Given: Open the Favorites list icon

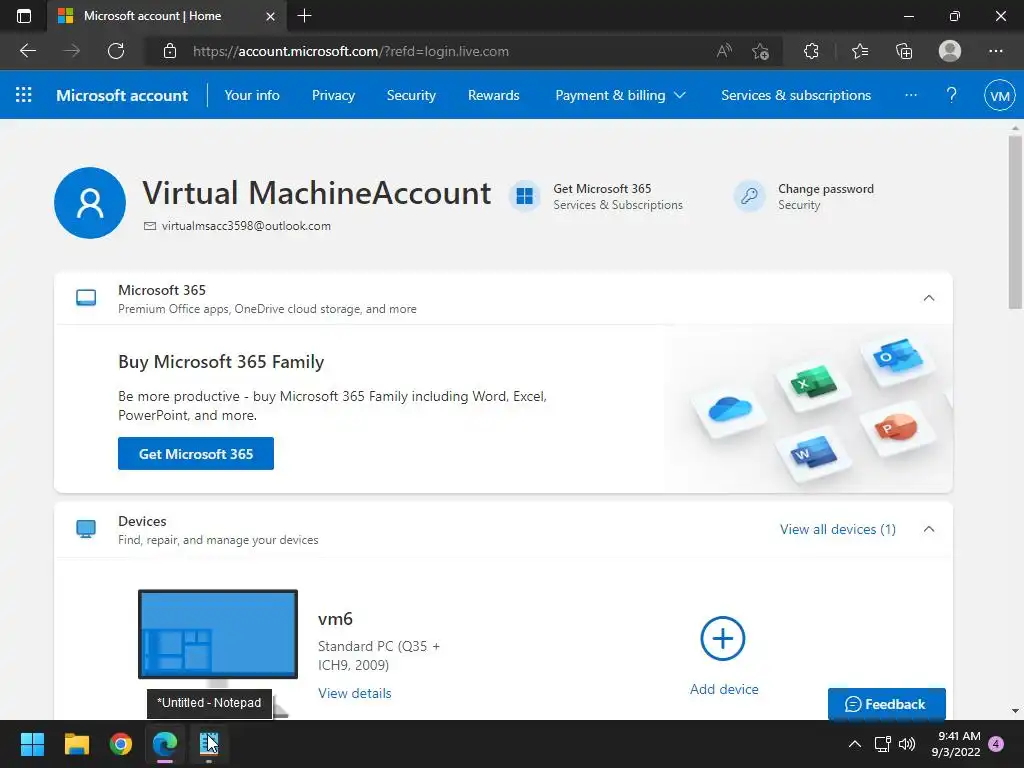Looking at the screenshot, I should tap(860, 51).
